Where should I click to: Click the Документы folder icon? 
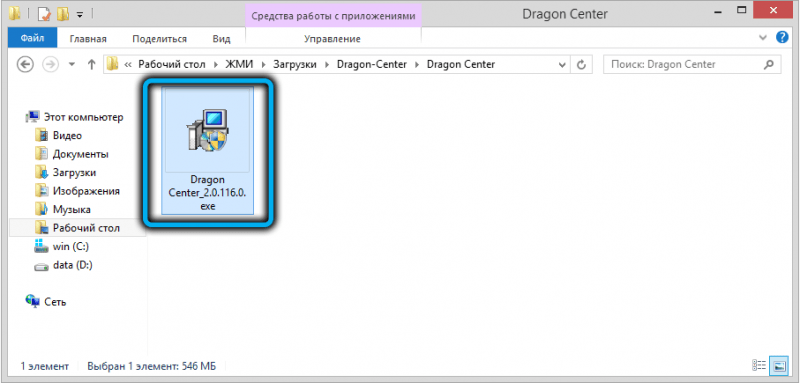tap(41, 154)
